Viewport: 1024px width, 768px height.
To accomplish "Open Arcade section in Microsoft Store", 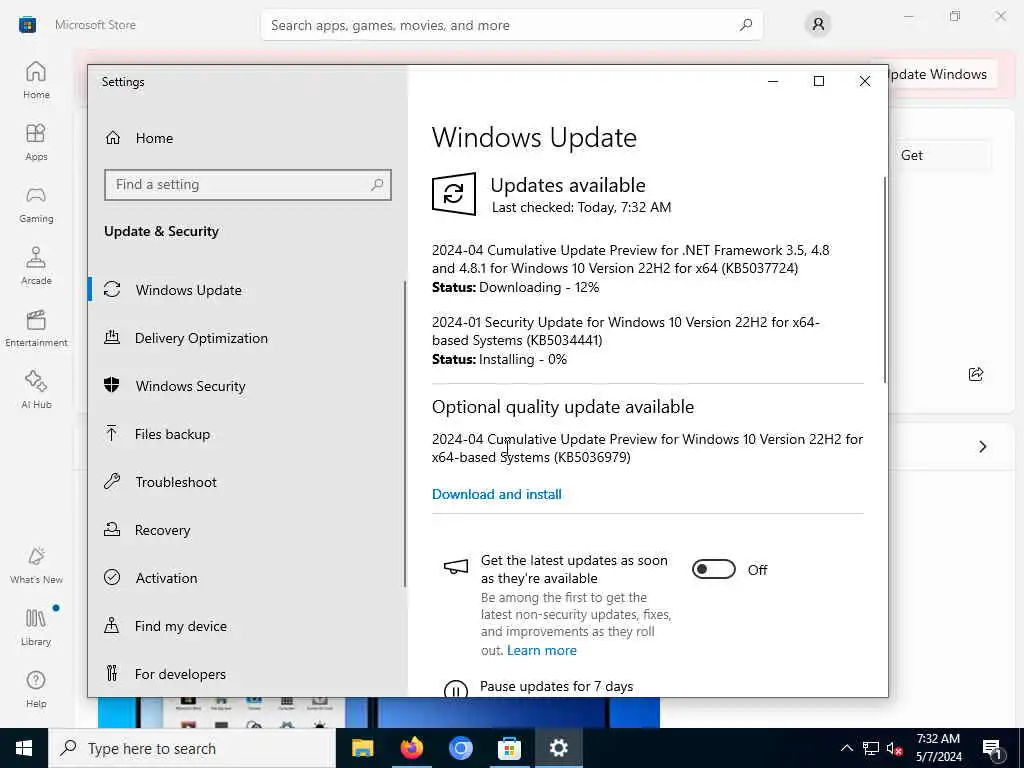I will (36, 266).
